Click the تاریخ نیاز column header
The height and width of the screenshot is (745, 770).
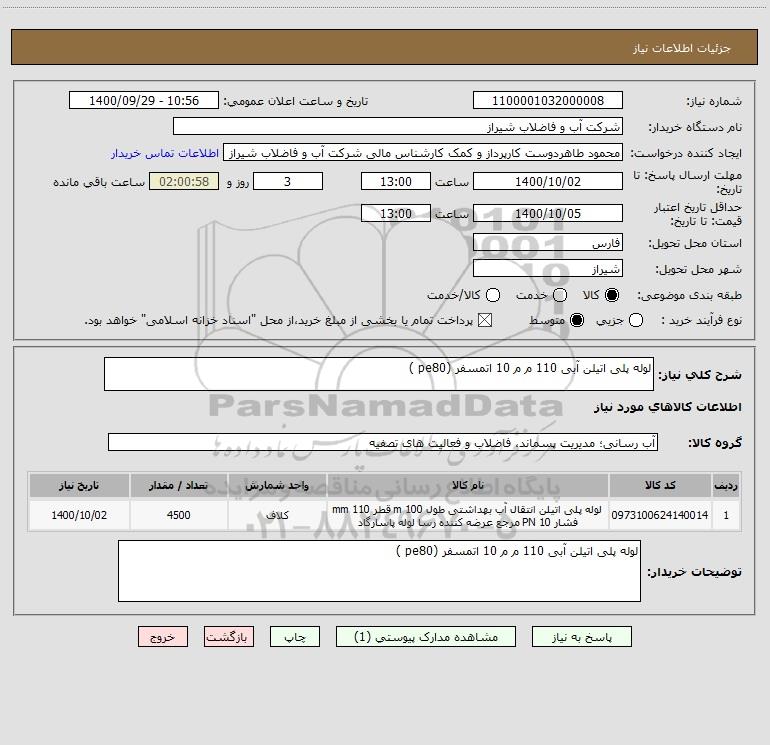79,486
